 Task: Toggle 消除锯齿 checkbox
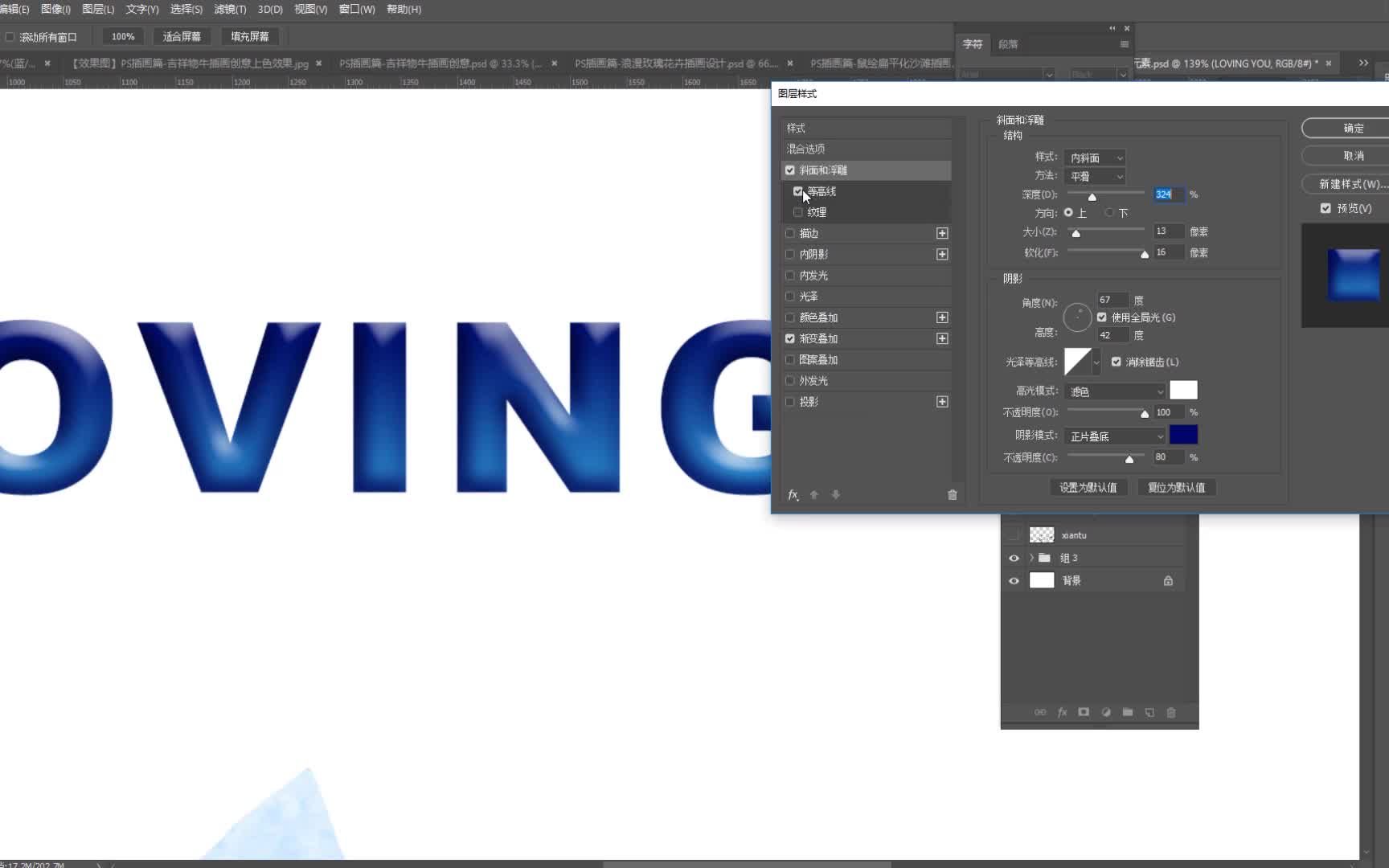(x=1117, y=362)
